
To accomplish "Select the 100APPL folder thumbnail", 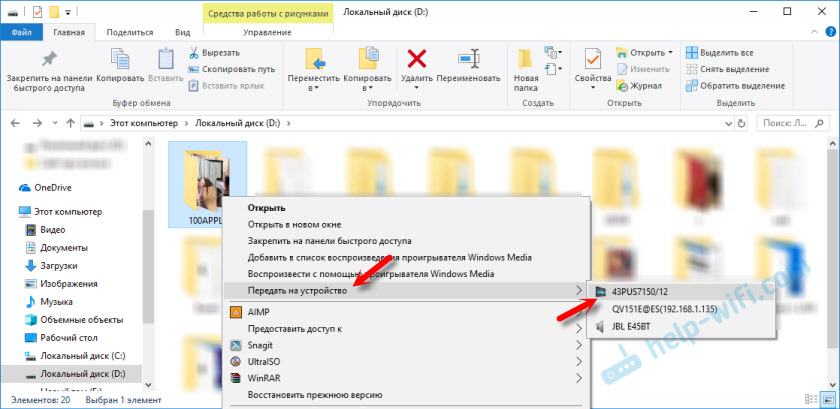I will (x=207, y=182).
